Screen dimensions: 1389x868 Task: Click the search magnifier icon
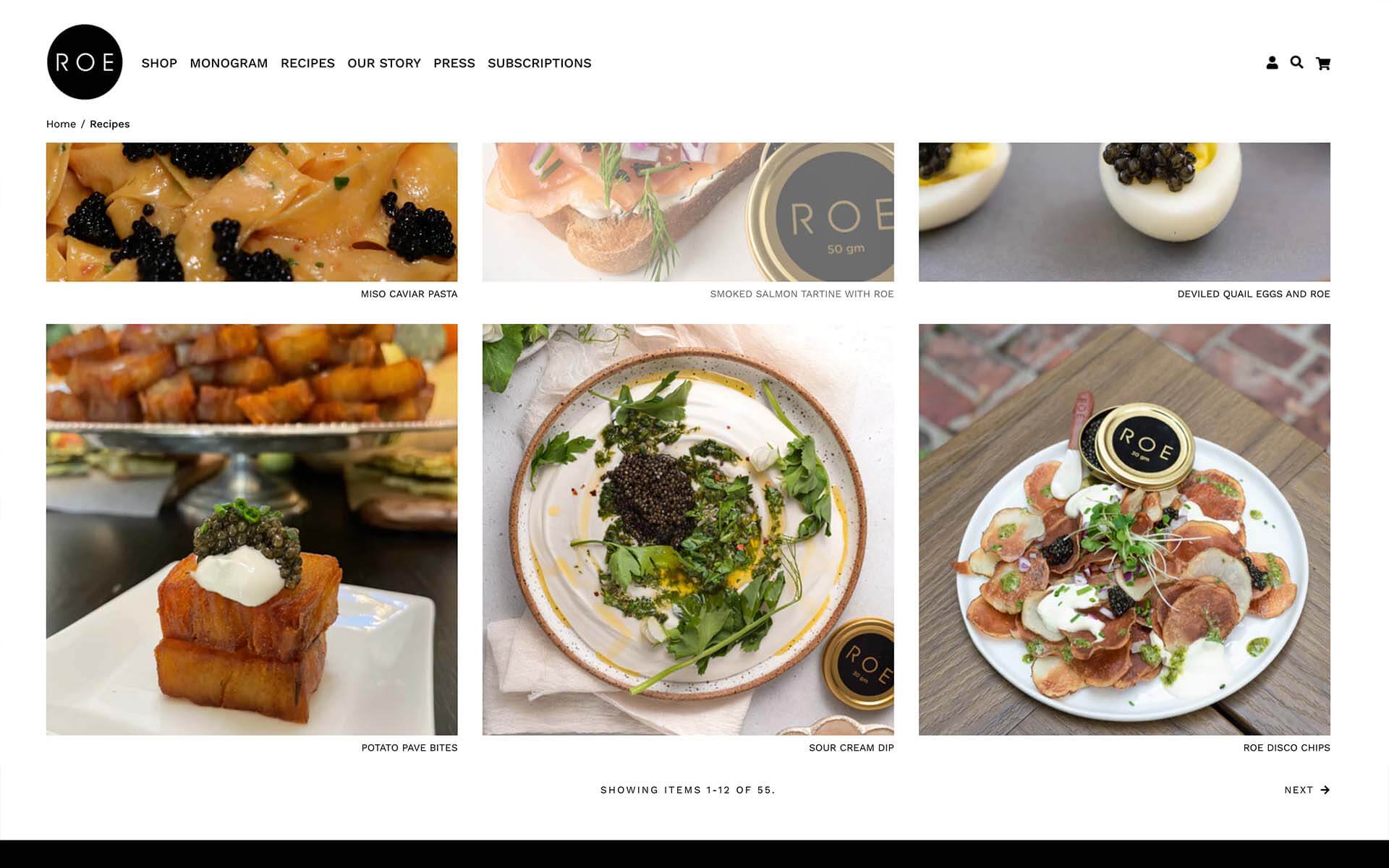[1296, 63]
